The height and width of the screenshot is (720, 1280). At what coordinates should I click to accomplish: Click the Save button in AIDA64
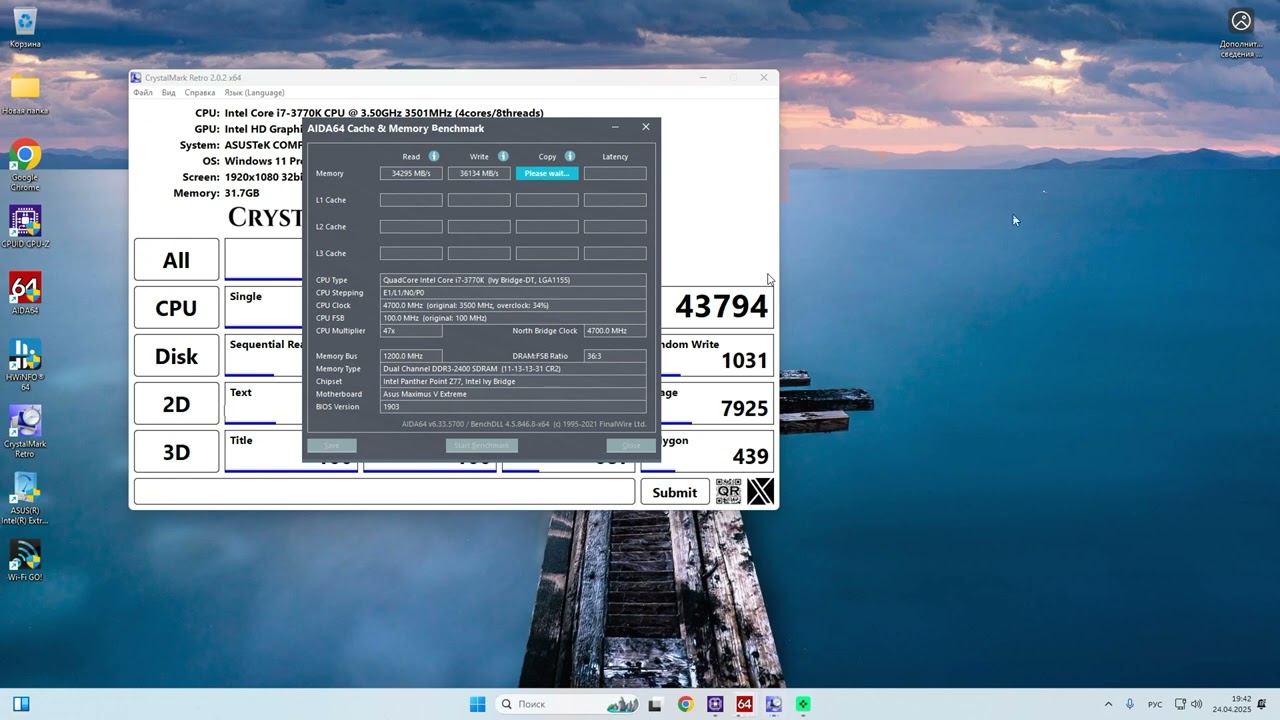332,445
